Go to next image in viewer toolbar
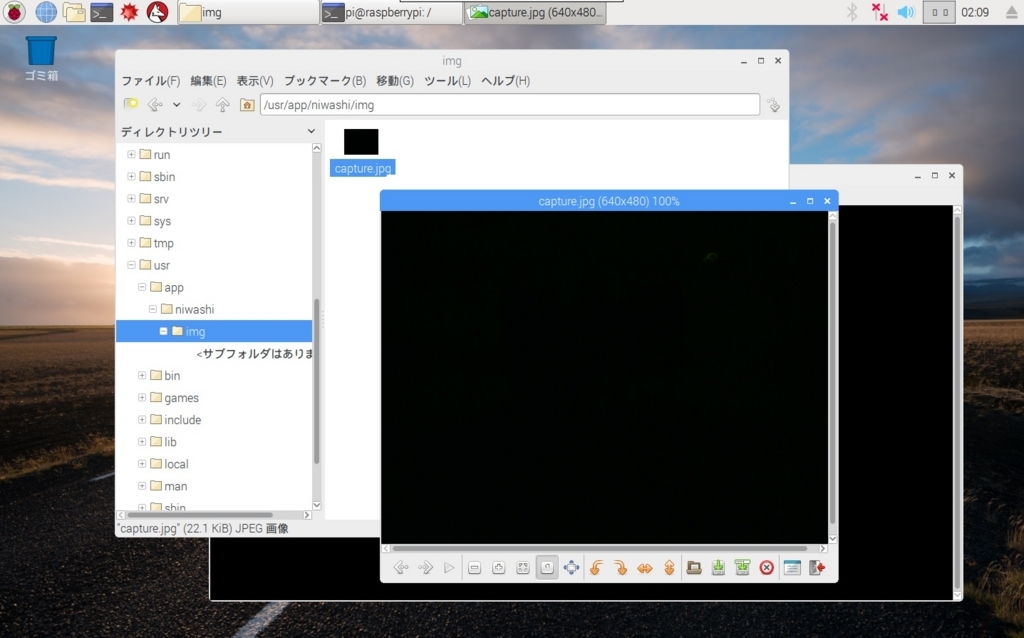Image resolution: width=1024 pixels, height=638 pixels. click(x=425, y=567)
